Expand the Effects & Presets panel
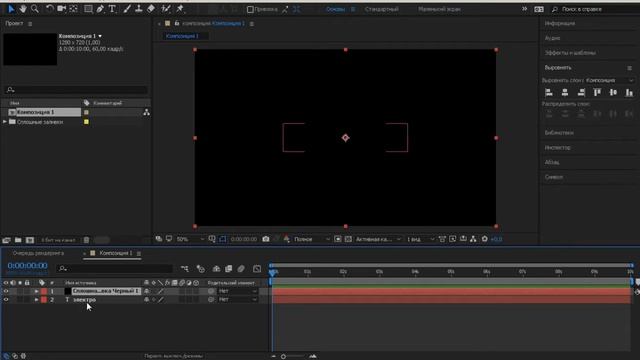 570,53
